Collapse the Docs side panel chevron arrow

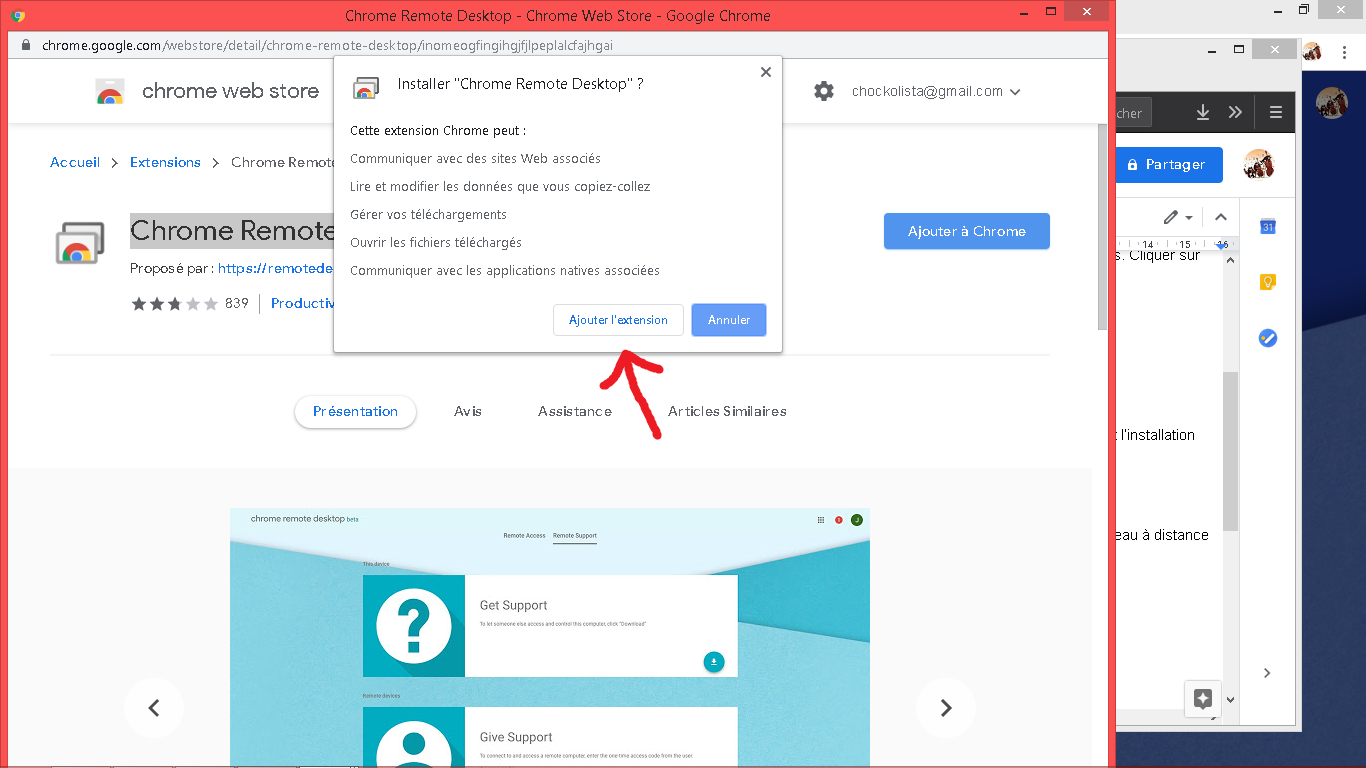click(x=1267, y=673)
